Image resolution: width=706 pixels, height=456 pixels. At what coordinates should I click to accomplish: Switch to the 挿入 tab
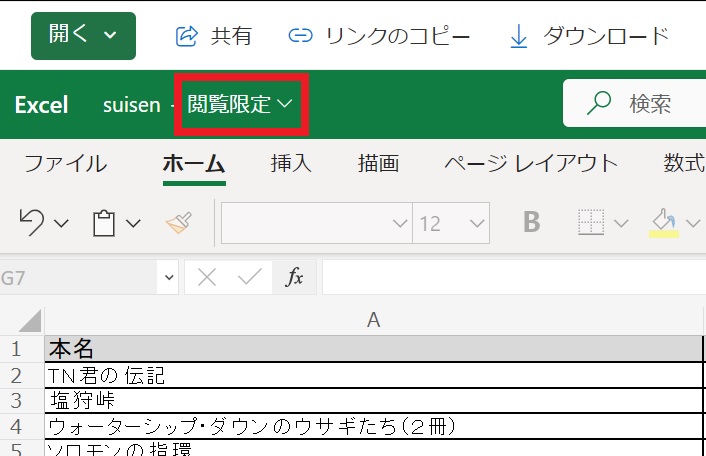(x=291, y=163)
